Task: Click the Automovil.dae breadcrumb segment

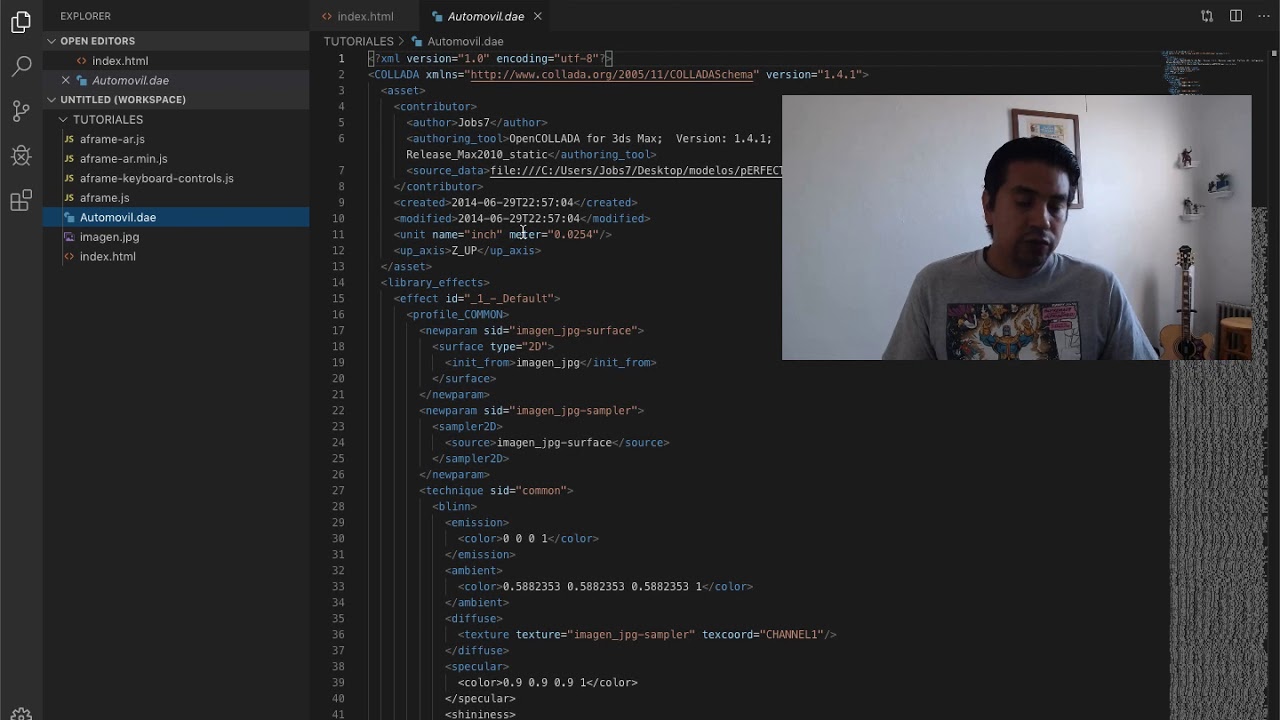Action: coord(465,41)
